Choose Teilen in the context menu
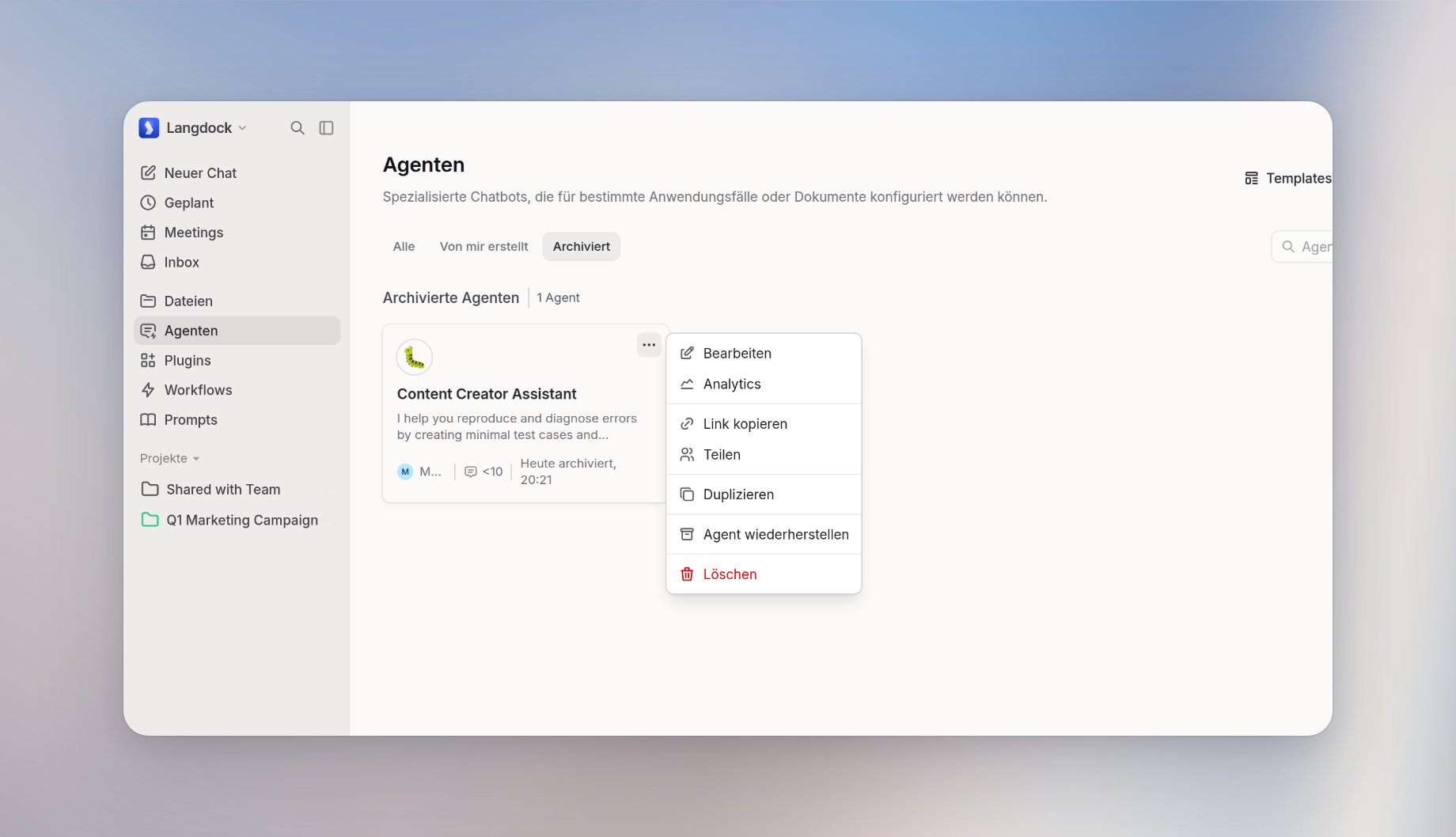The height and width of the screenshot is (837, 1456). [x=764, y=455]
